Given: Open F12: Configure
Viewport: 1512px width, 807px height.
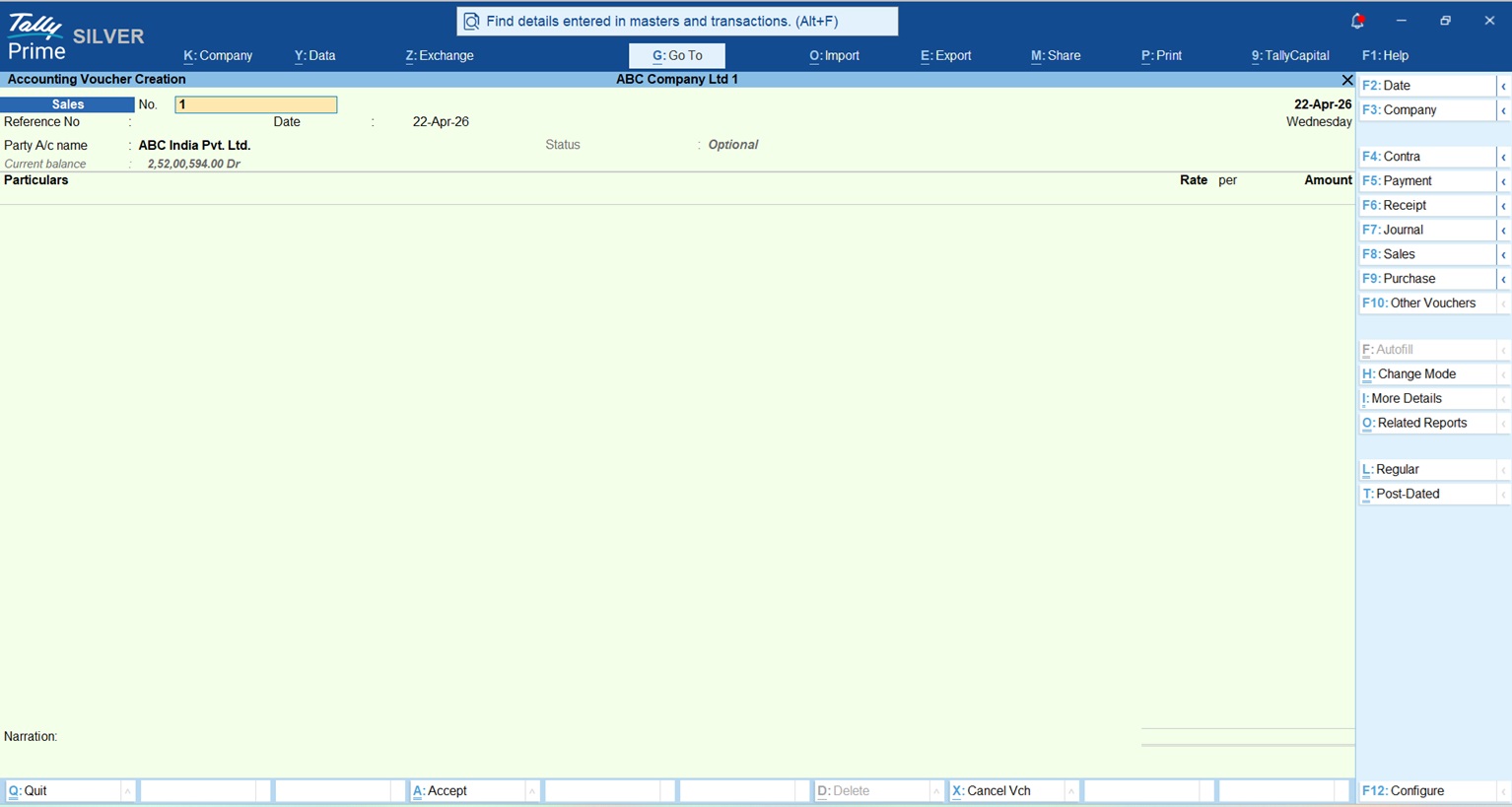Looking at the screenshot, I should pyautogui.click(x=1427, y=791).
